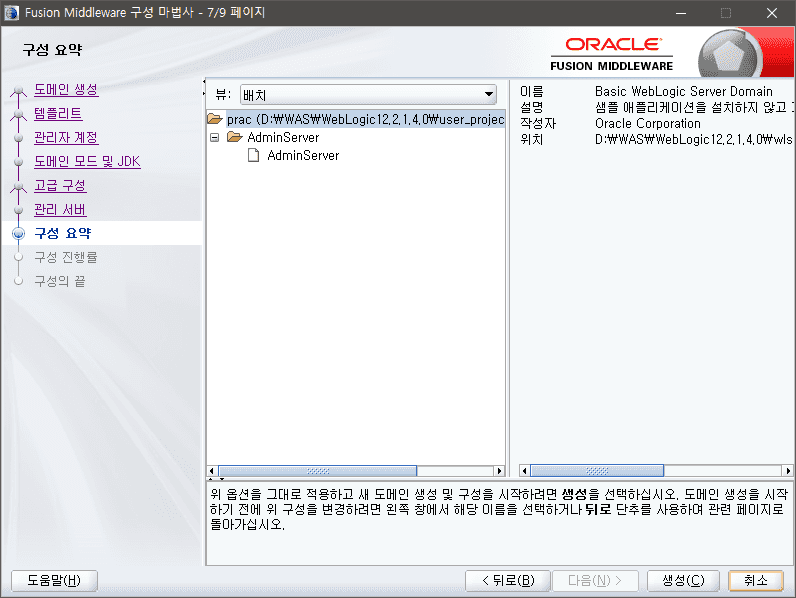
Task: Click the 구성 요약 active step indicator icon
Action: coord(19,234)
